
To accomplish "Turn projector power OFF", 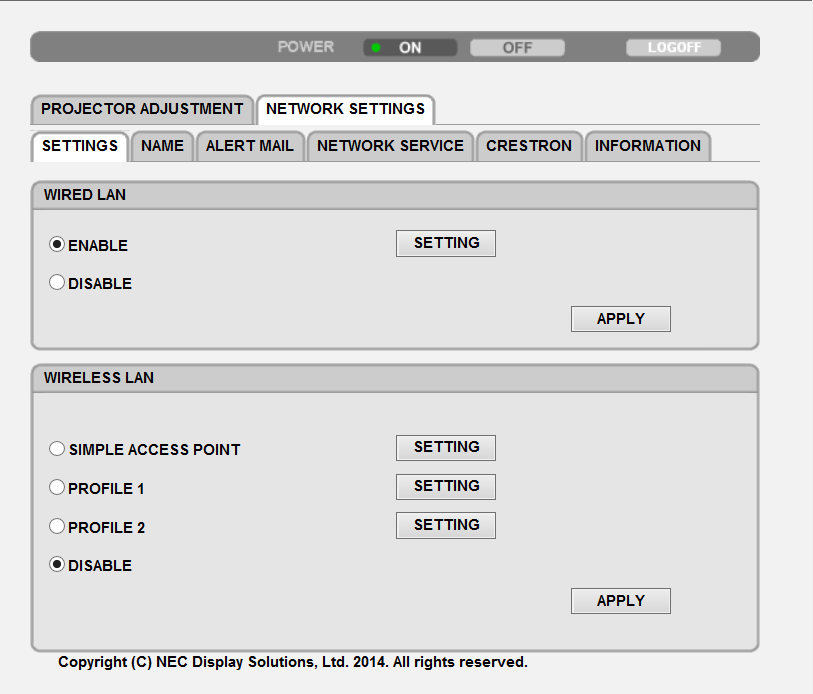I will point(517,48).
